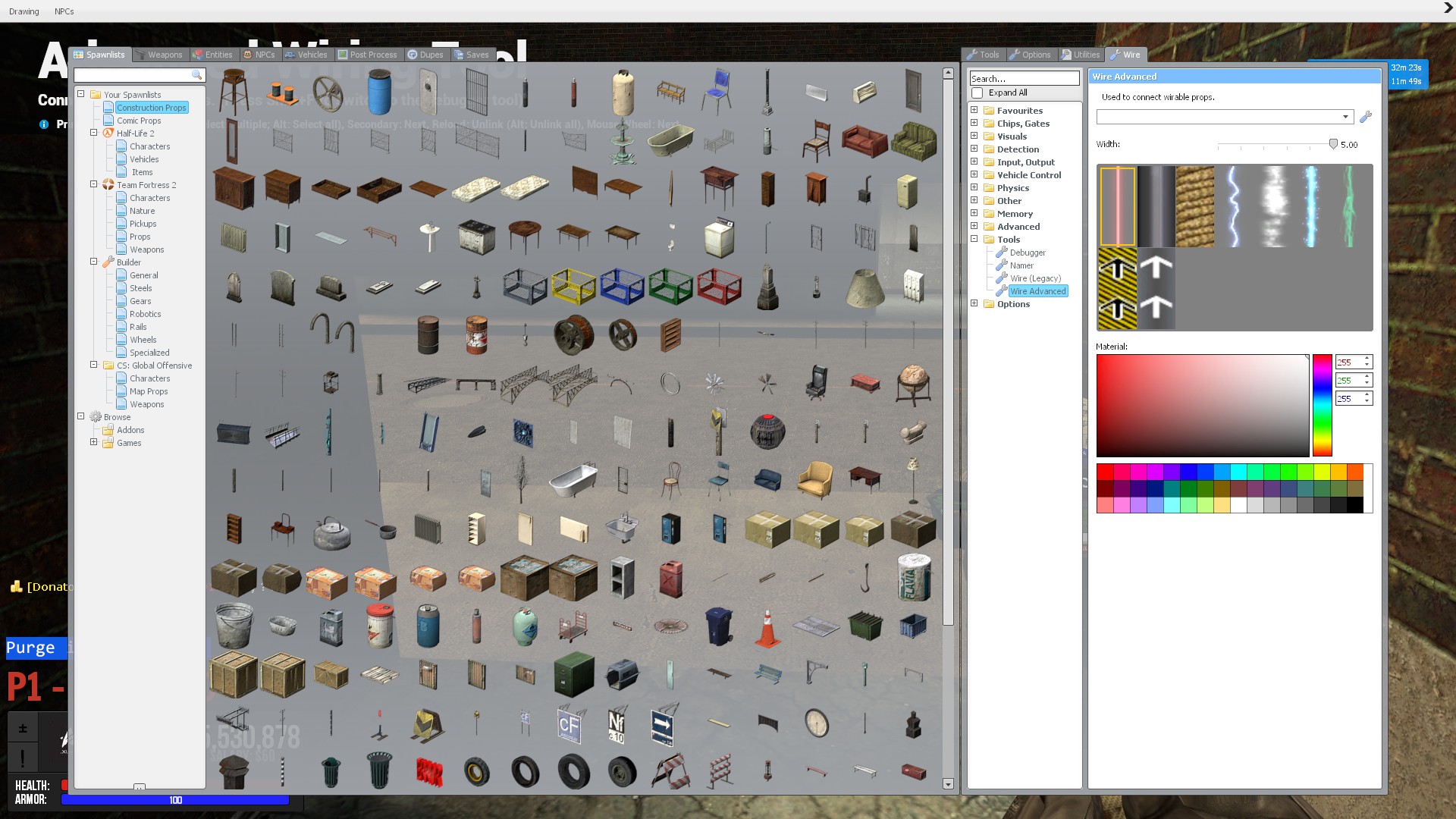1456x819 pixels.
Task: Open the Comic Props spawnlist
Action: [x=139, y=121]
